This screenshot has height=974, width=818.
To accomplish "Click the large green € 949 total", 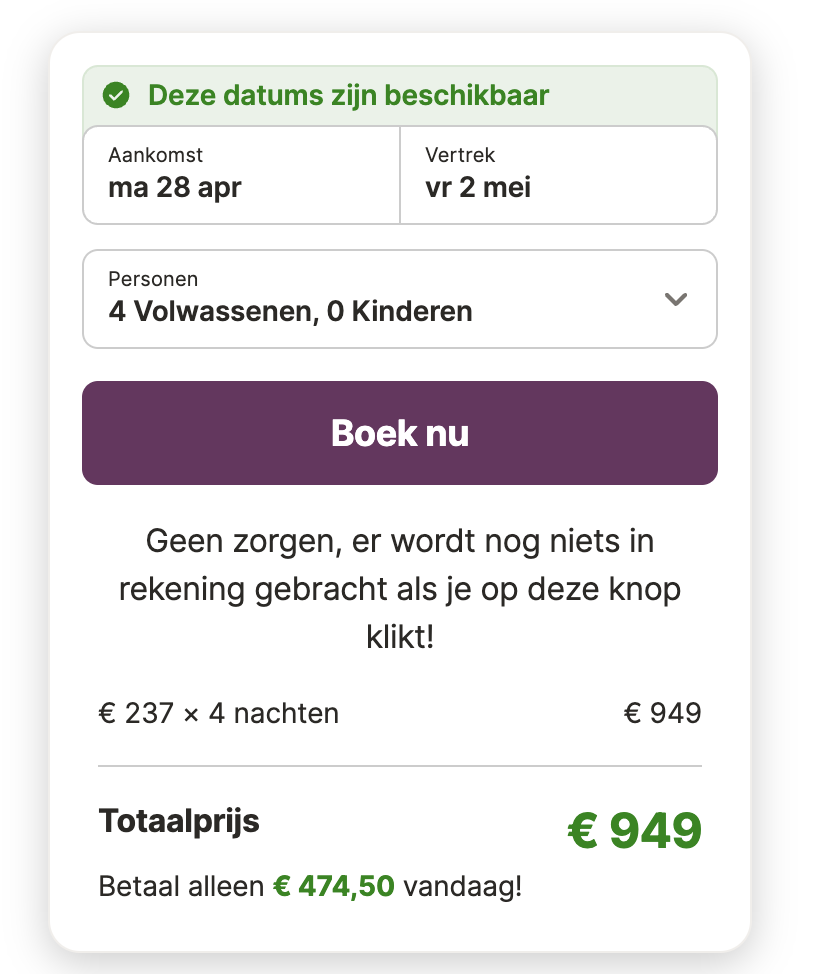I will (635, 831).
